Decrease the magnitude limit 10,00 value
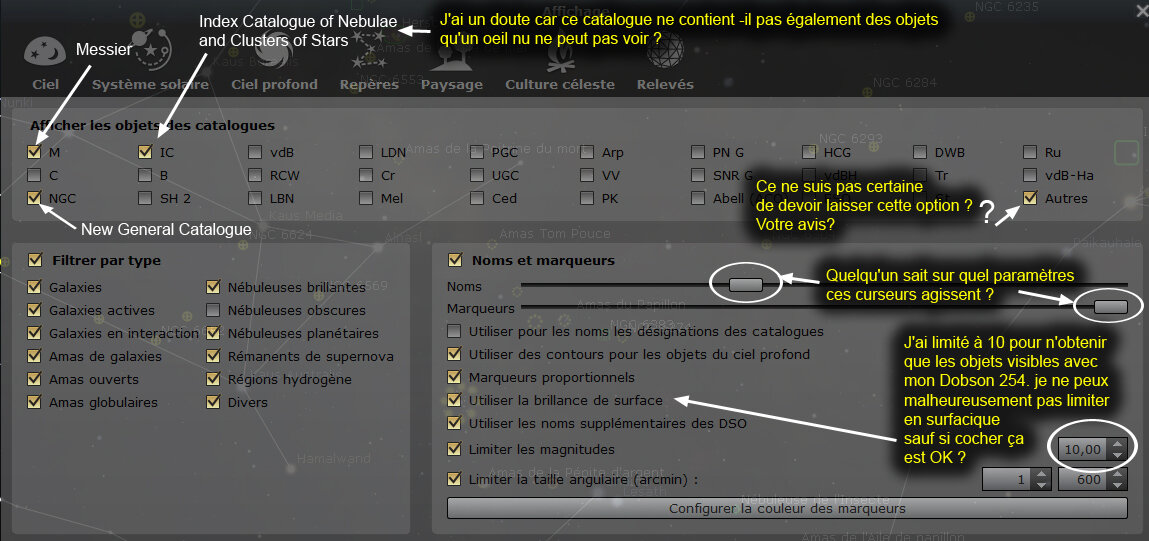The image size is (1149, 541). 1117,454
